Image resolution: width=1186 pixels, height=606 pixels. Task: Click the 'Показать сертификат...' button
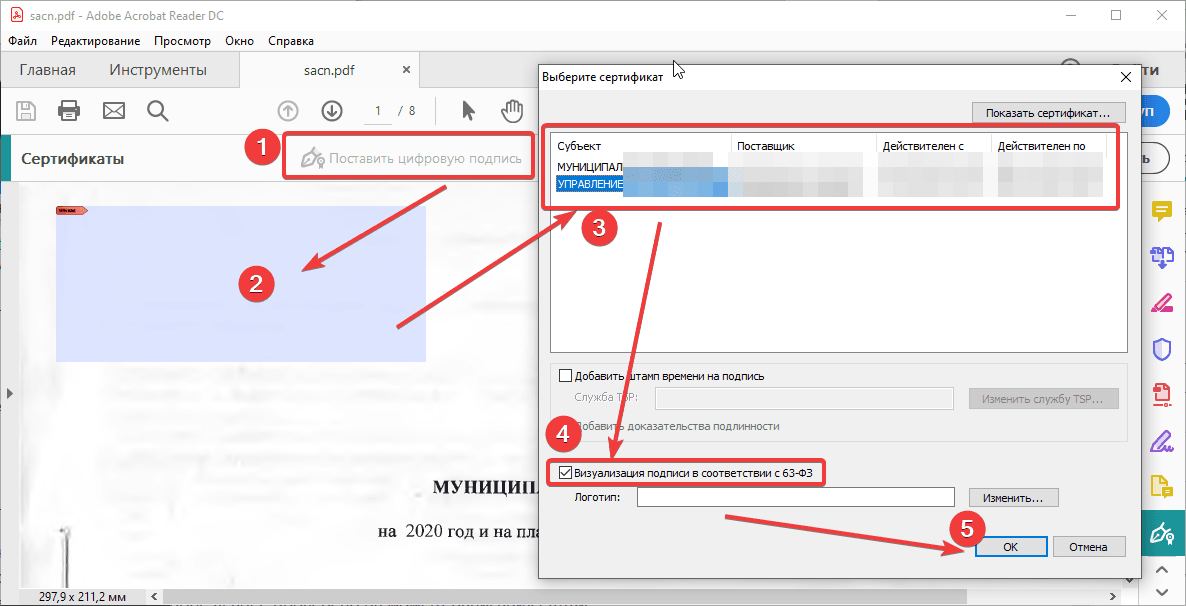point(1048,112)
